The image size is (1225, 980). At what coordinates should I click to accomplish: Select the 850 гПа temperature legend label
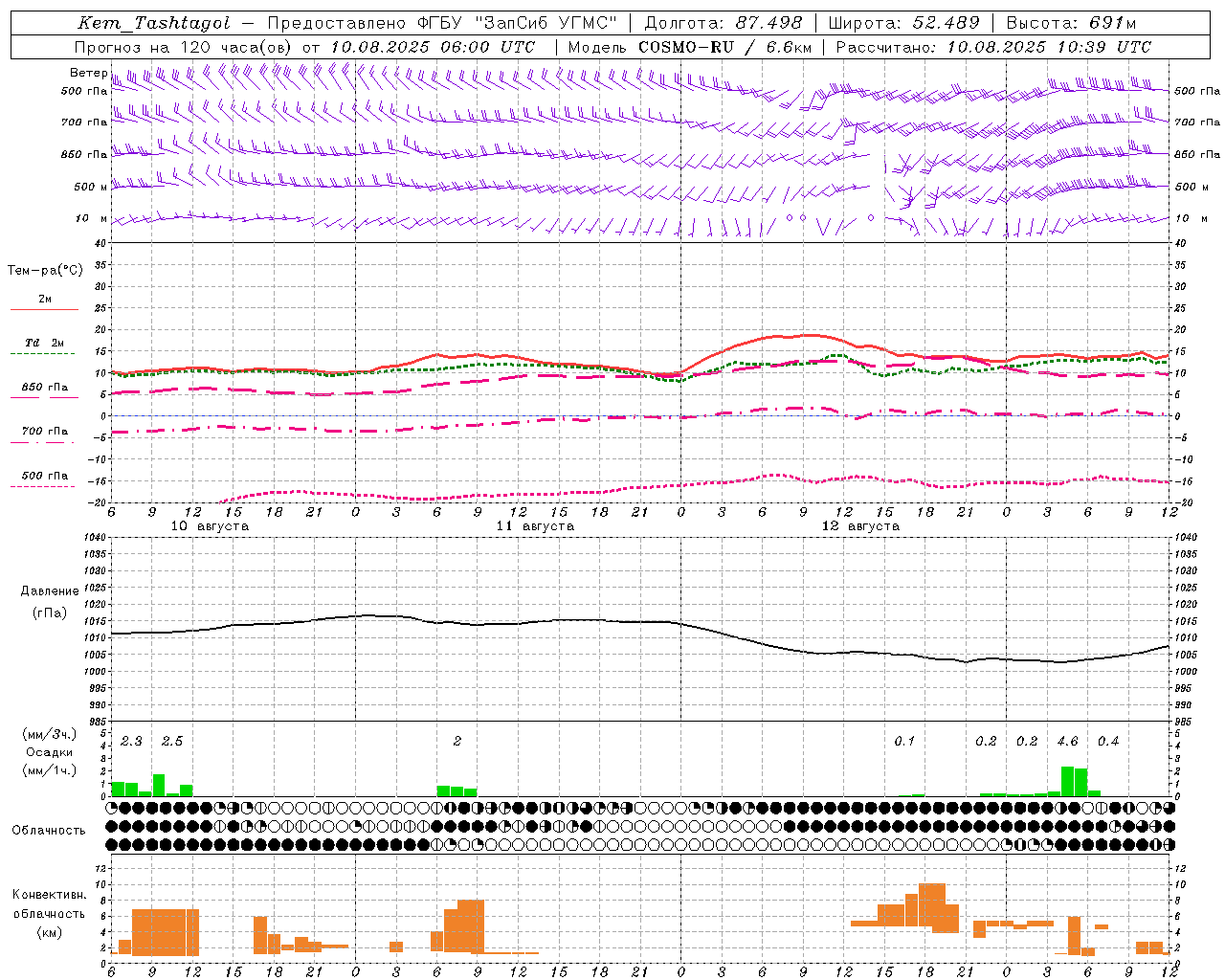[45, 388]
